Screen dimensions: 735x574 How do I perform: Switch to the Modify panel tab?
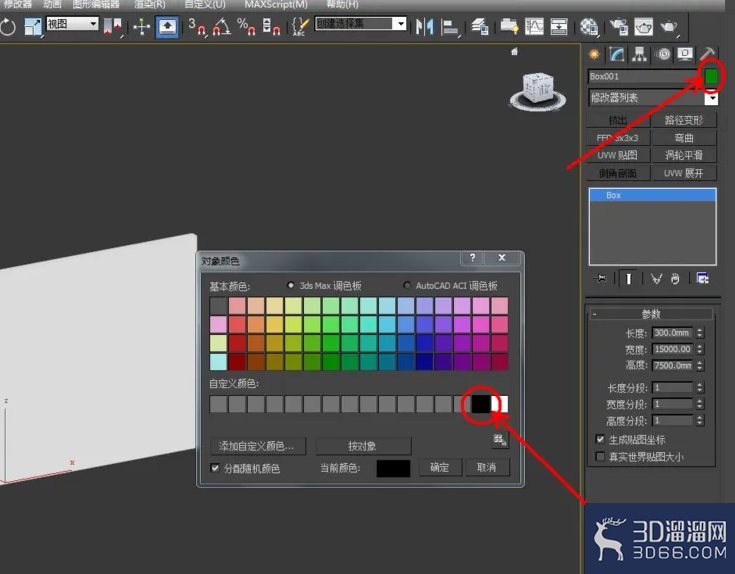pyautogui.click(x=617, y=55)
